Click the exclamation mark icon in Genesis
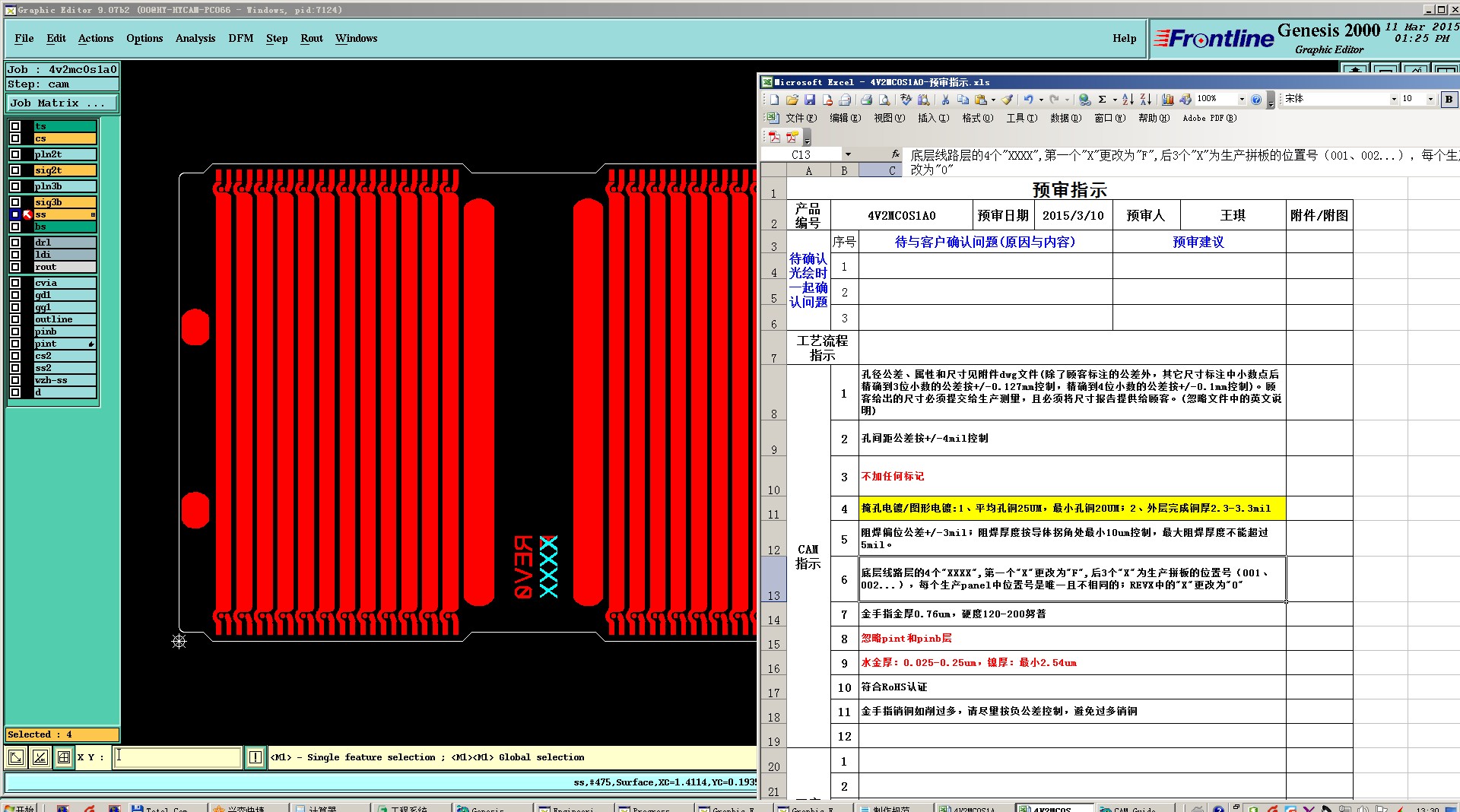Screen dimensions: 1460x812 255,757
